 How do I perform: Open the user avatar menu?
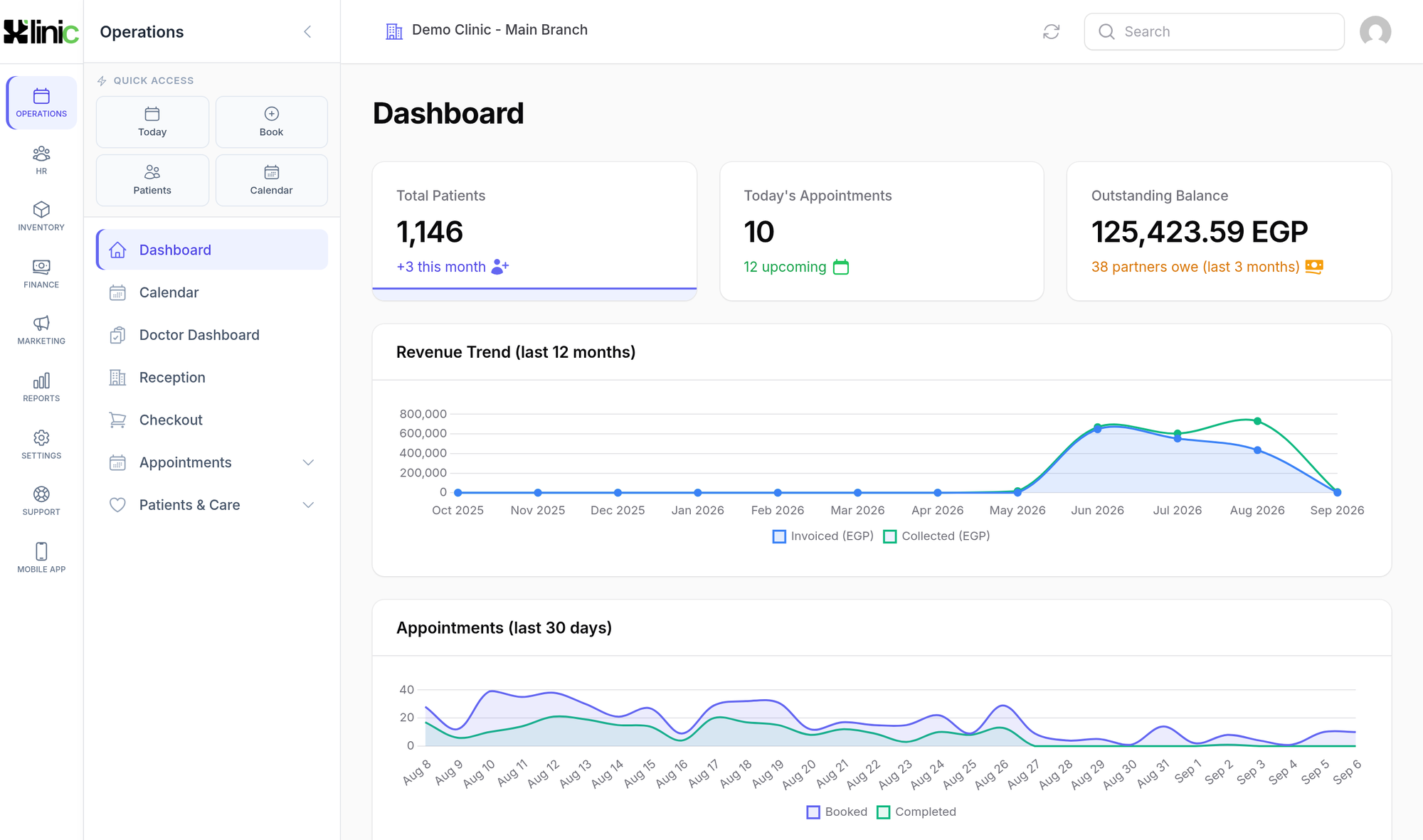click(1375, 31)
